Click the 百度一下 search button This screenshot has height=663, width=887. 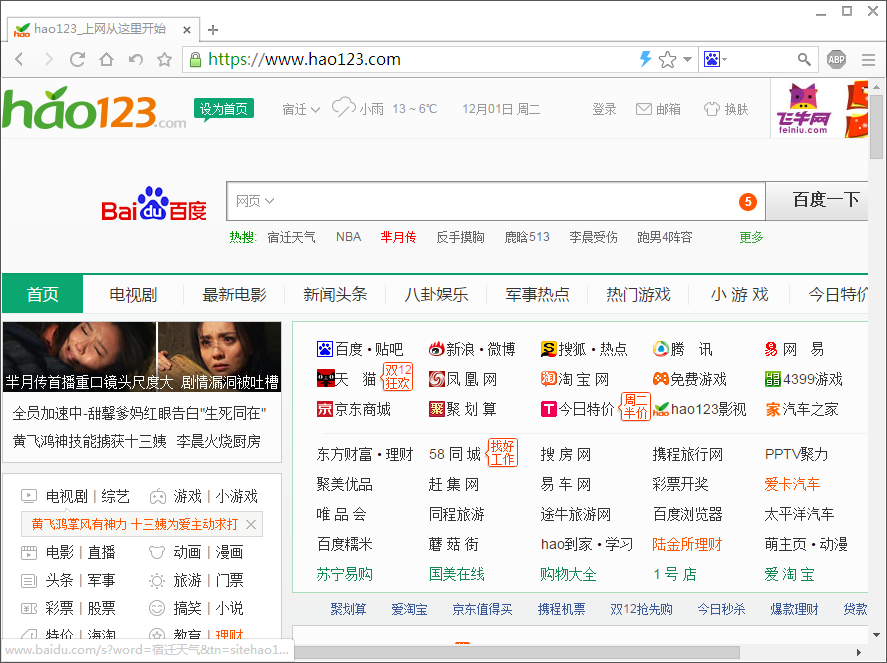coord(817,201)
